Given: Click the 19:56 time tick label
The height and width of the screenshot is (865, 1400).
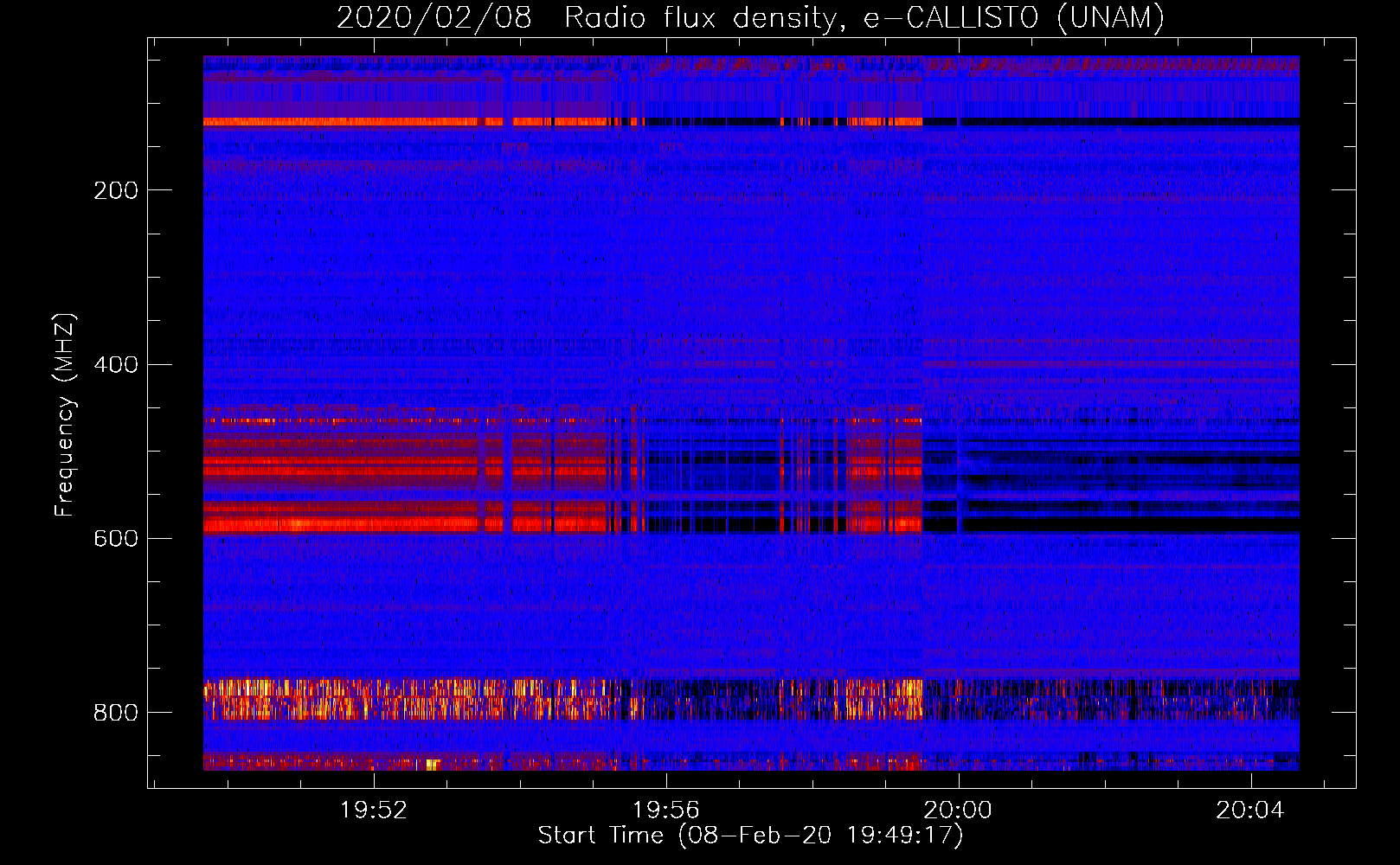Looking at the screenshot, I should 666,810.
